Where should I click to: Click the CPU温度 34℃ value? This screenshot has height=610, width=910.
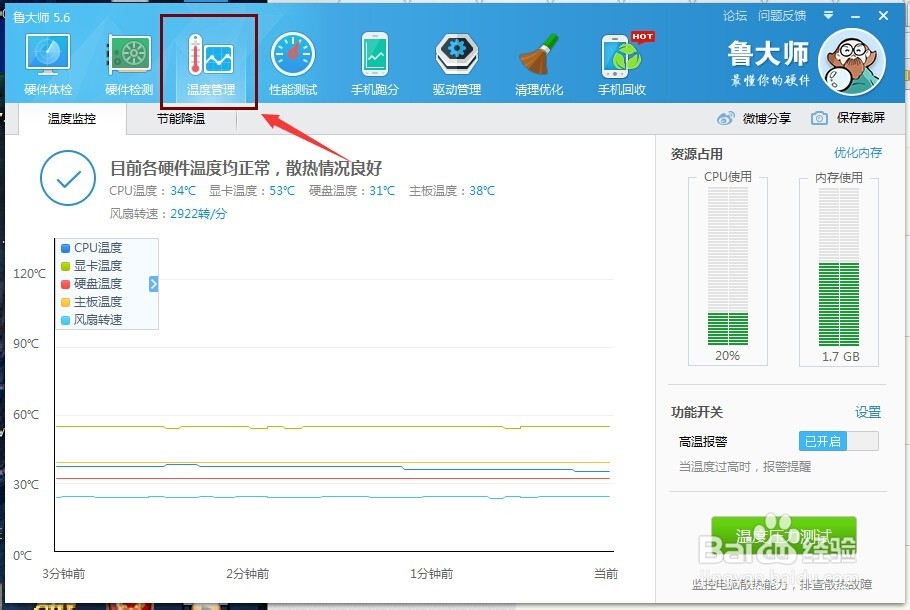(183, 190)
